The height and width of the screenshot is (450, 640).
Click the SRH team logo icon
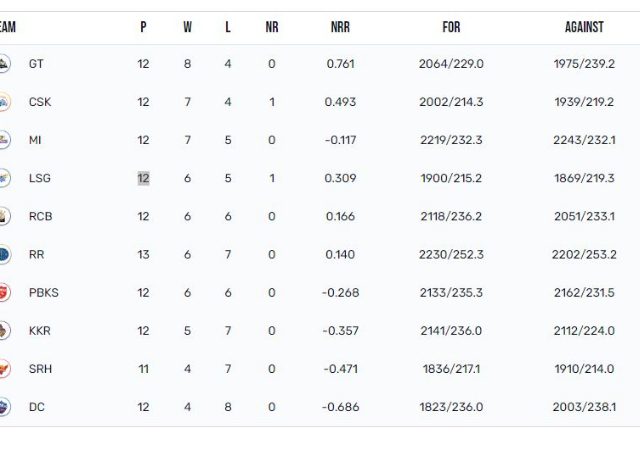[4, 369]
